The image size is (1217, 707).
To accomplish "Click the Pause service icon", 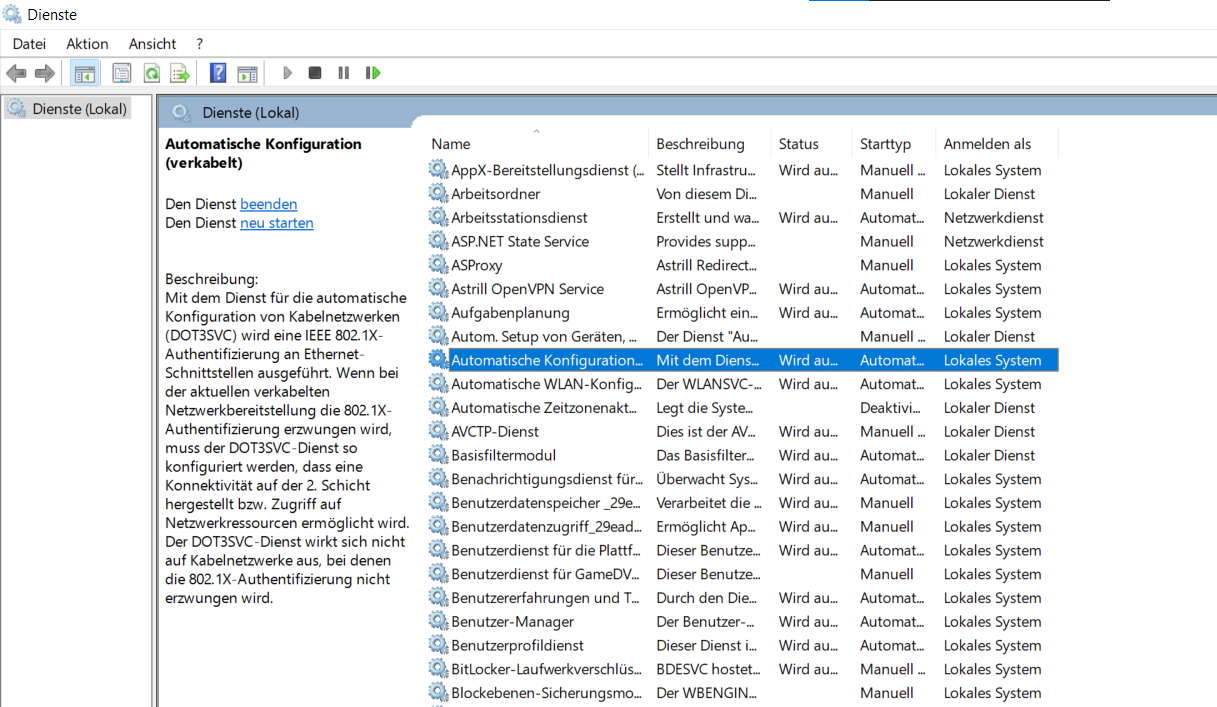I will coord(344,73).
